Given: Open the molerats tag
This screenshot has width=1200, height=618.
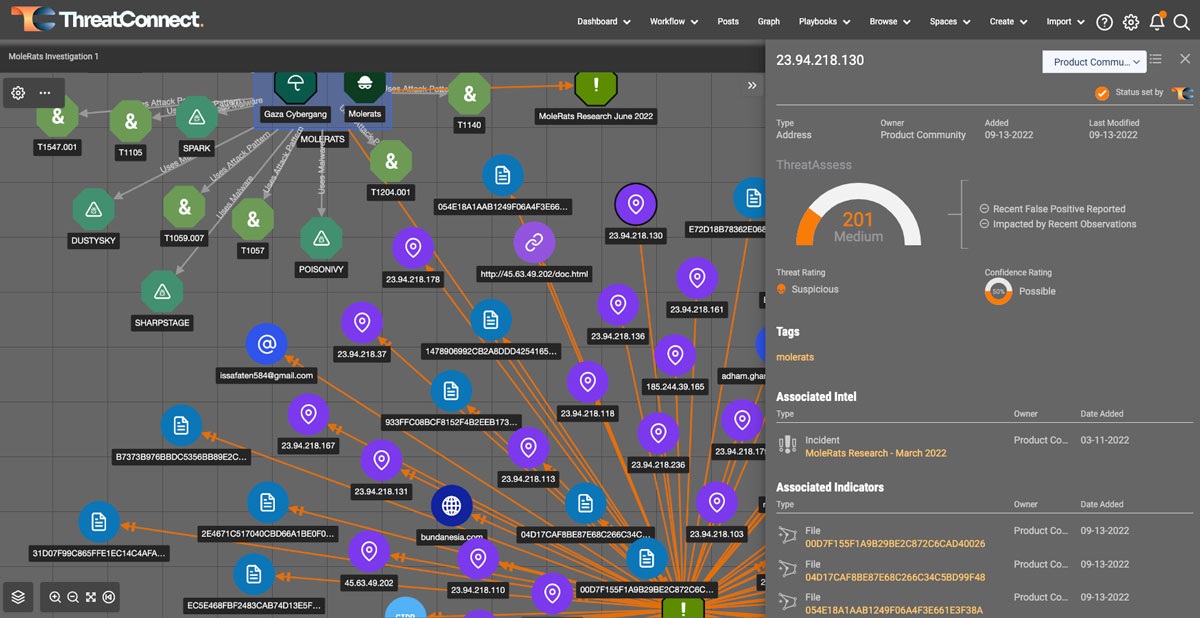Looking at the screenshot, I should (x=795, y=357).
